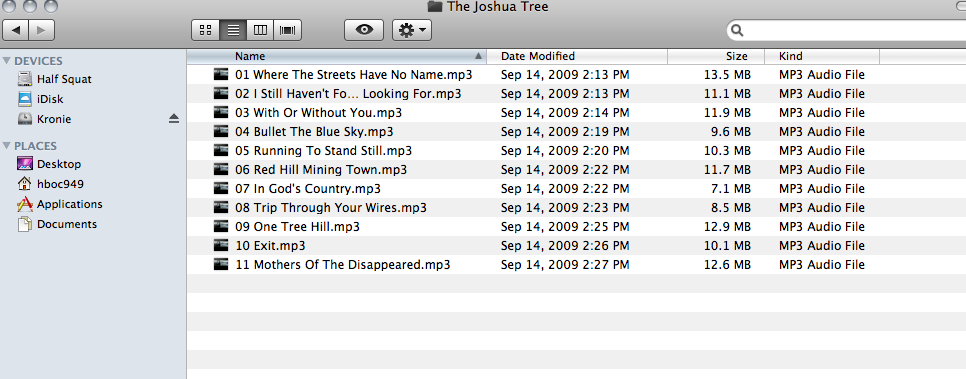Collapse the DEVICES section
Viewport: 966px width, 379px height.
[7, 61]
